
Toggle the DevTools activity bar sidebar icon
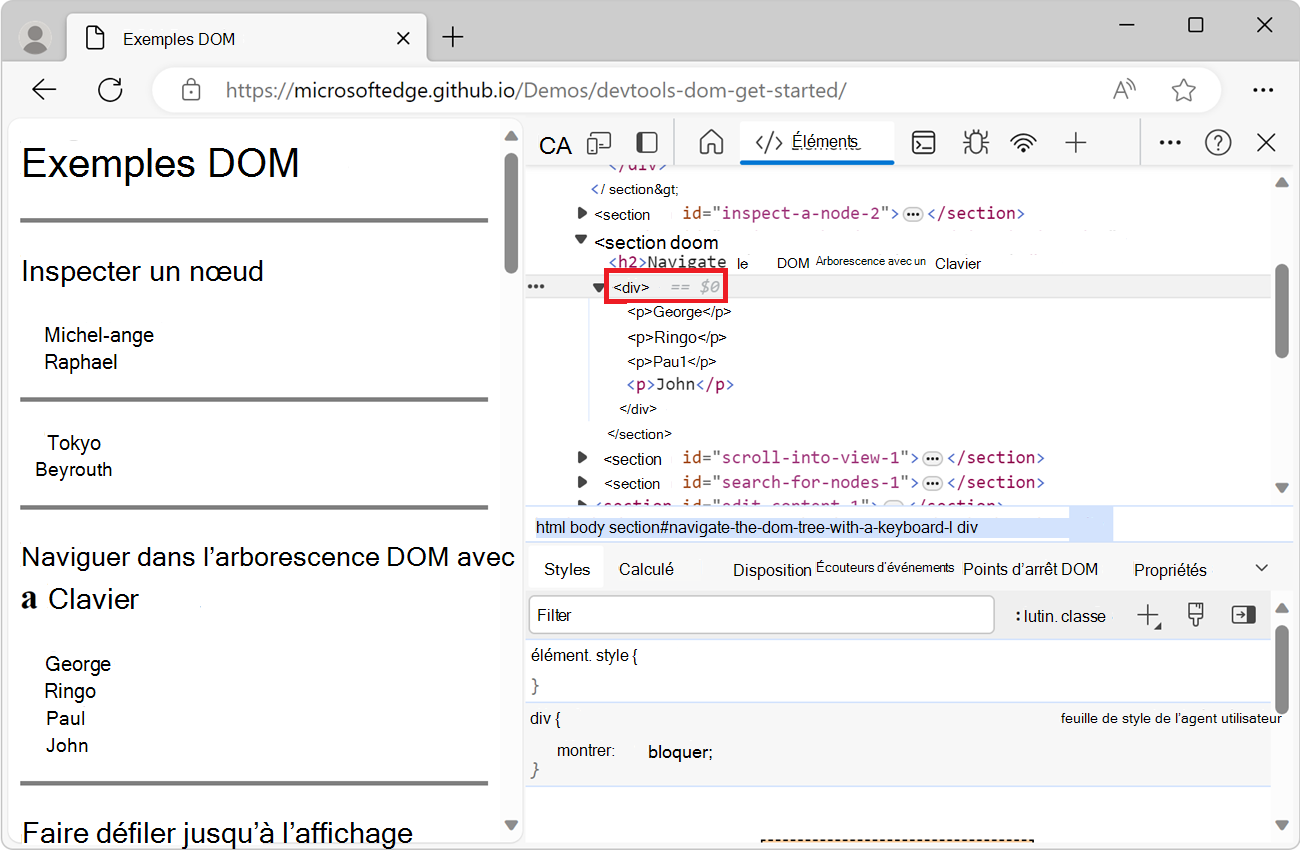tap(648, 143)
